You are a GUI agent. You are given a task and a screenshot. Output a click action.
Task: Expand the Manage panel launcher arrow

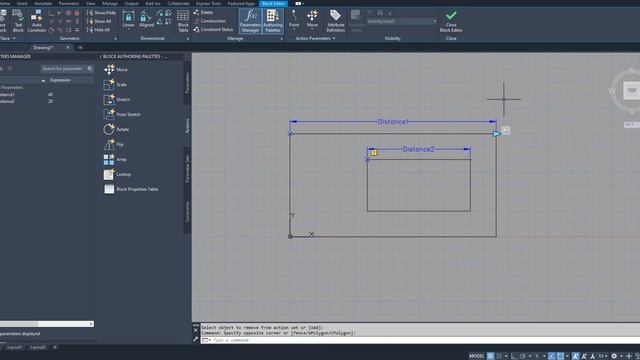pos(281,39)
